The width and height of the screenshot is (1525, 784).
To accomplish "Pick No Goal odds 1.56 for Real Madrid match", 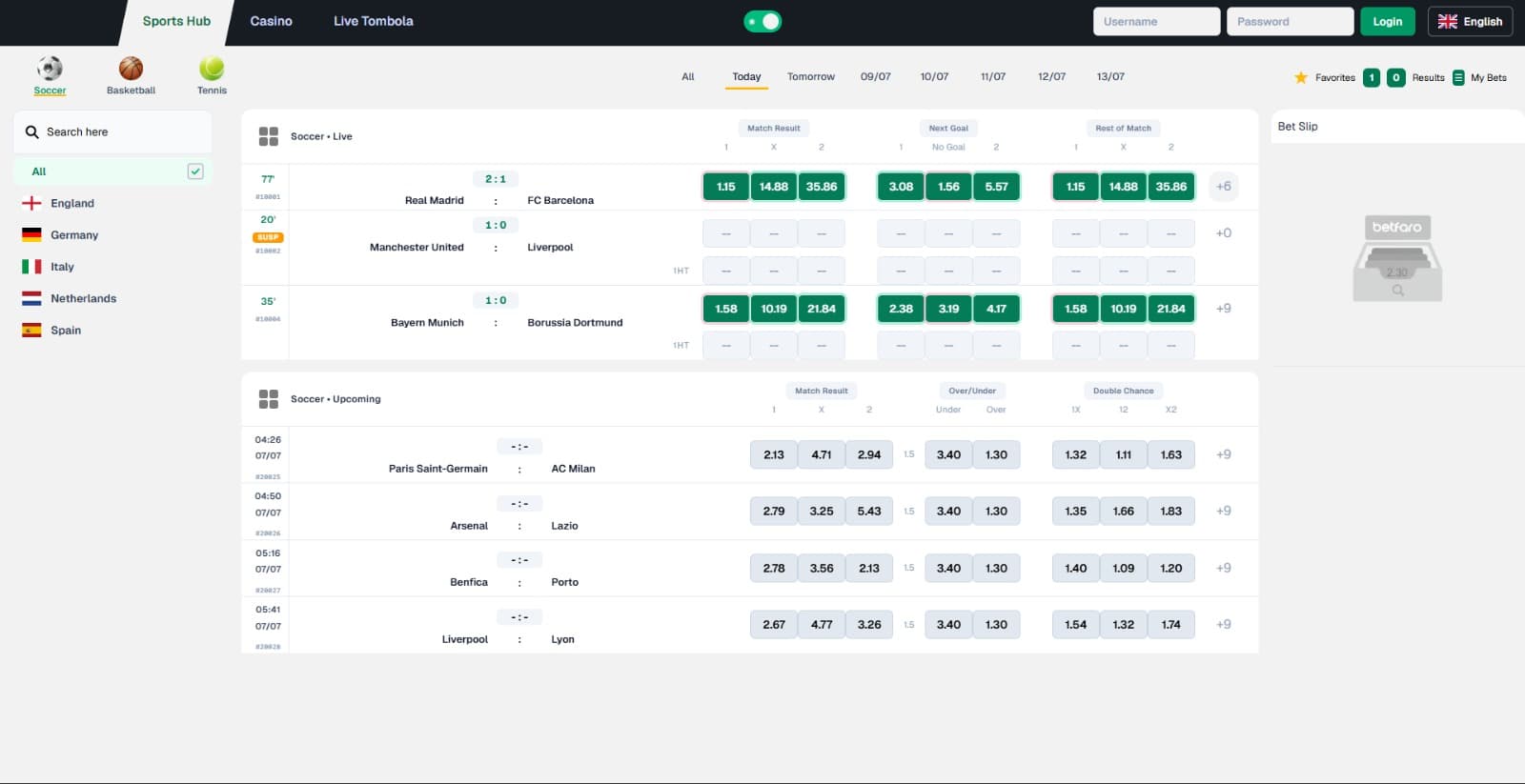I will pyautogui.click(x=948, y=187).
